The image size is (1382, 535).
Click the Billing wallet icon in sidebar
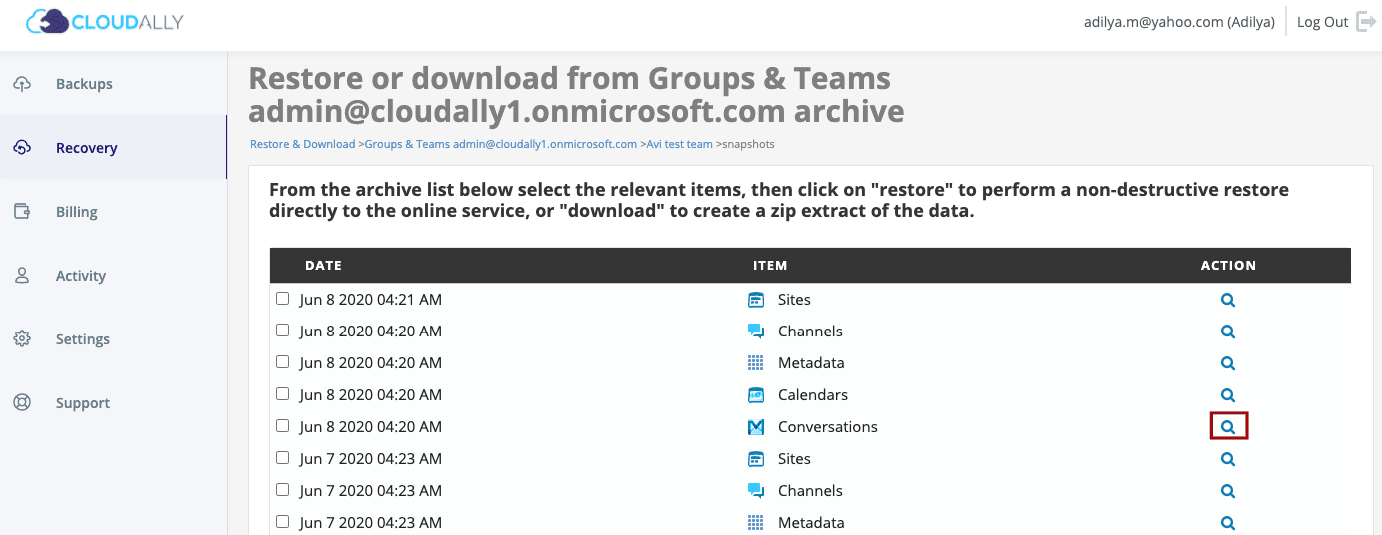22,211
